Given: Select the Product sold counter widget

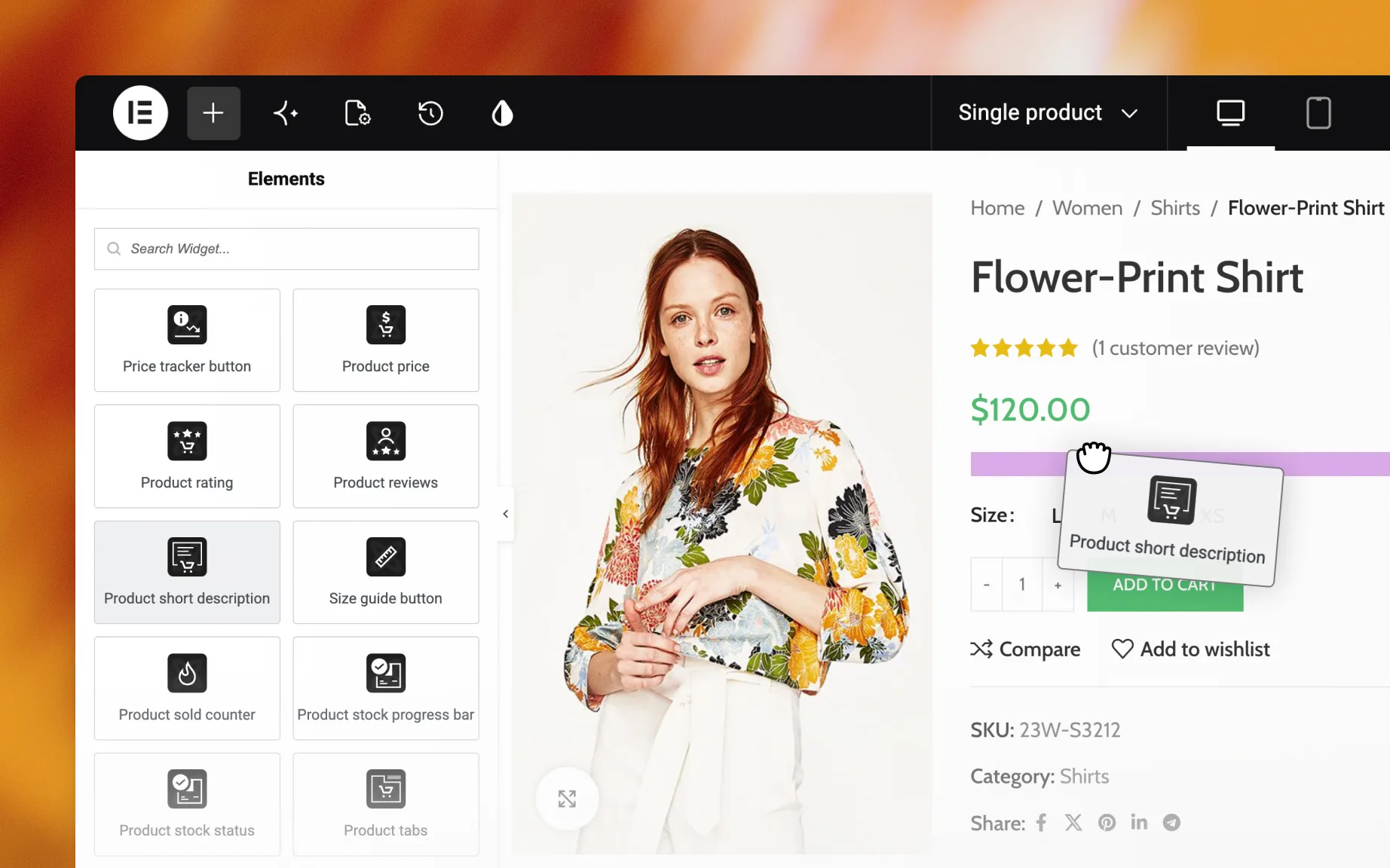Looking at the screenshot, I should point(187,688).
